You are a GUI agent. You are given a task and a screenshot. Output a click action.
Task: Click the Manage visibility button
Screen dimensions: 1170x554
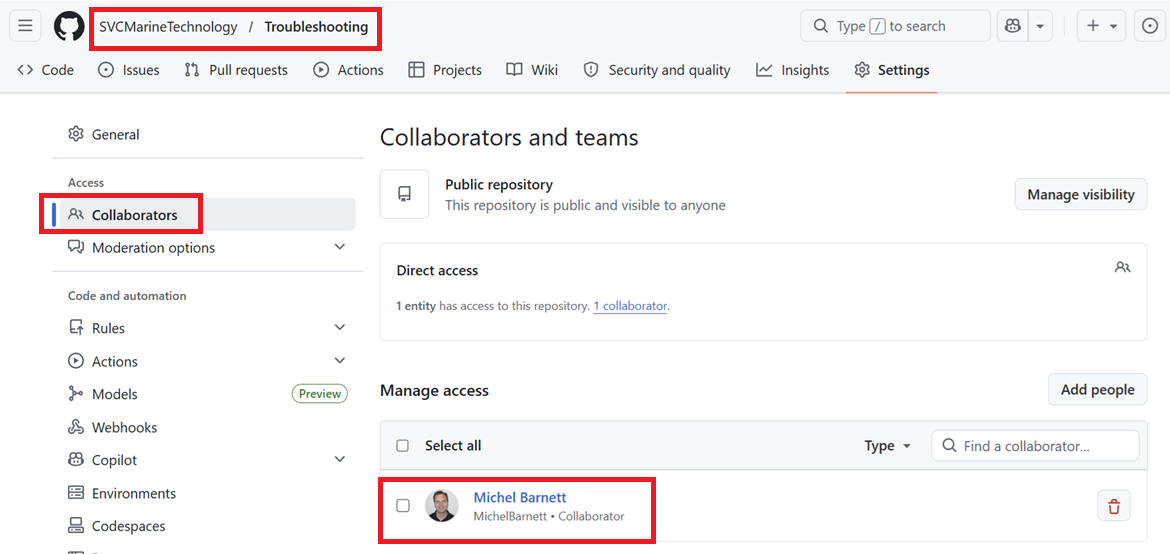pos(1080,195)
